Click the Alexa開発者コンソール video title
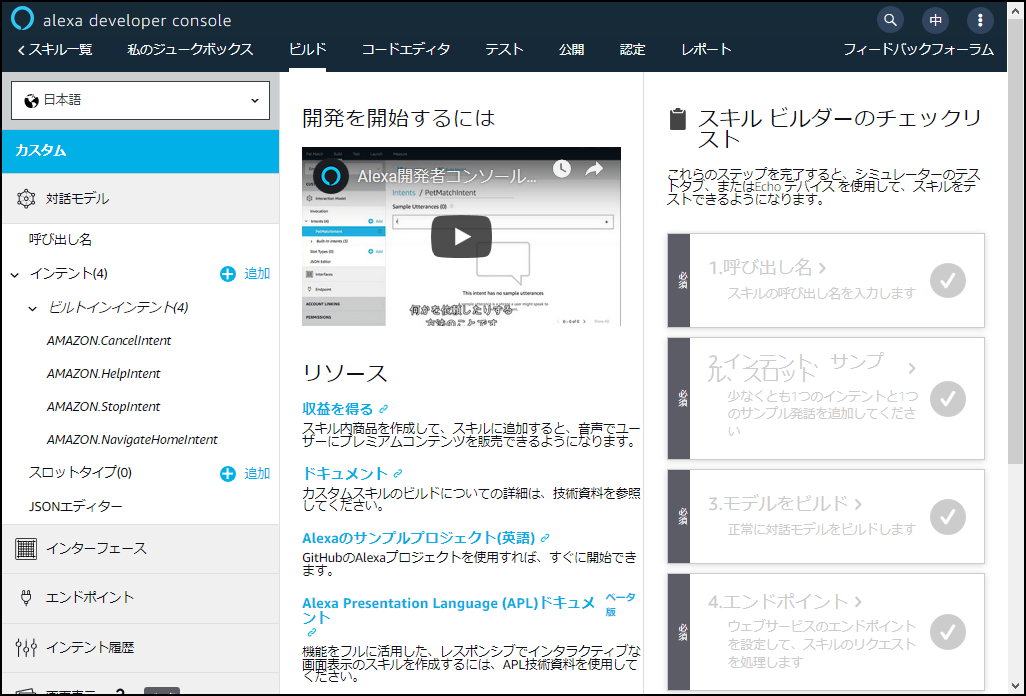Image resolution: width=1026 pixels, height=696 pixels. [448, 176]
